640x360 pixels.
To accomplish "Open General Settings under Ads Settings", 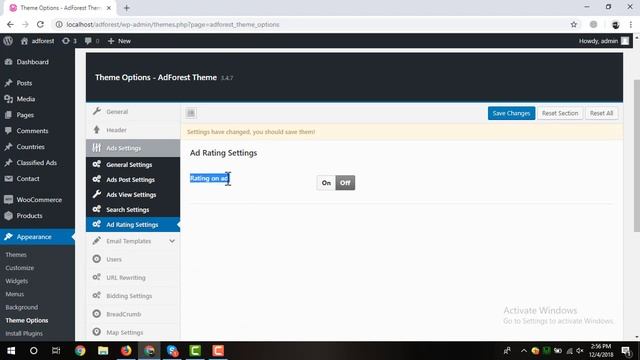I will click(133, 164).
